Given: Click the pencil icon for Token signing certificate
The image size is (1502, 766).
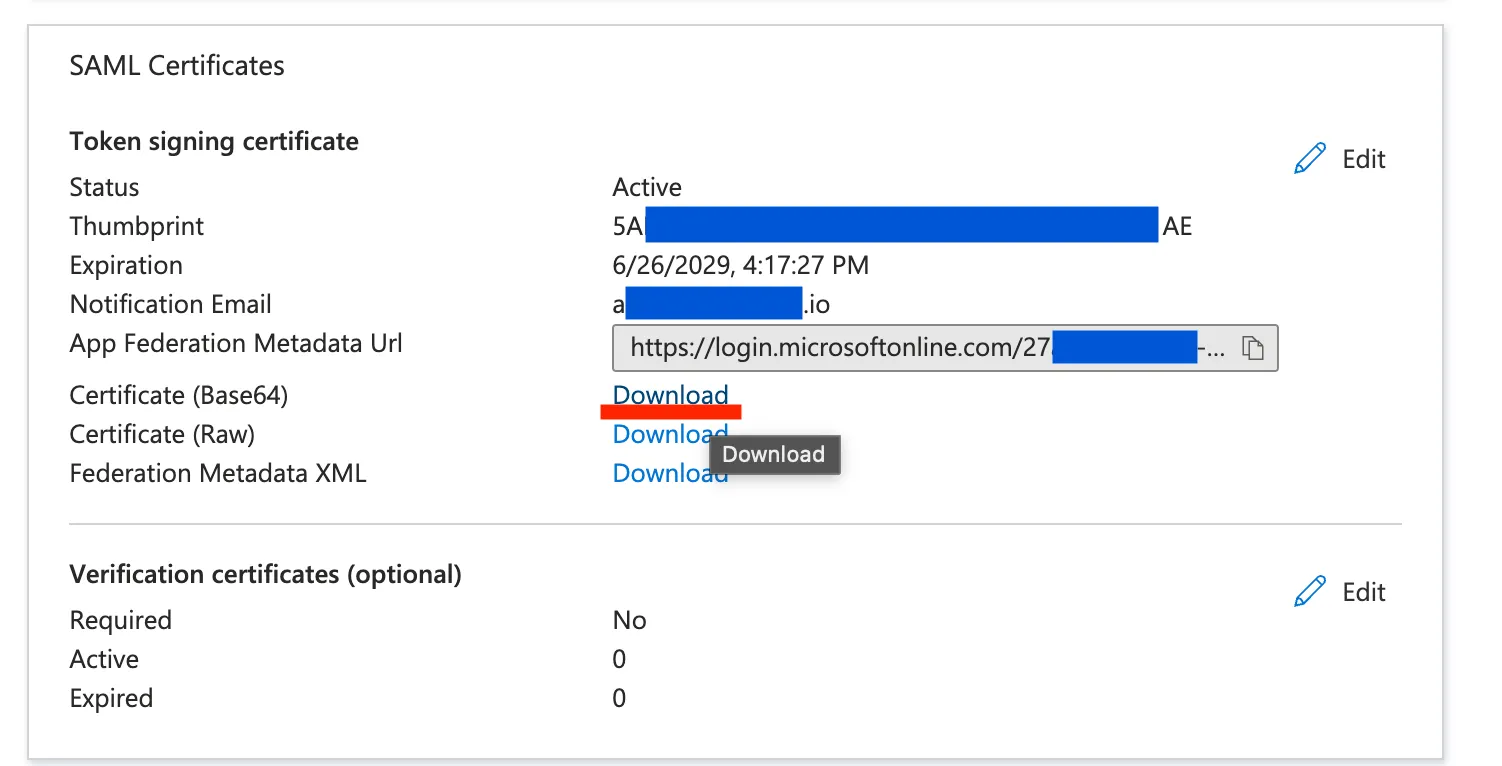Looking at the screenshot, I should 1309,159.
